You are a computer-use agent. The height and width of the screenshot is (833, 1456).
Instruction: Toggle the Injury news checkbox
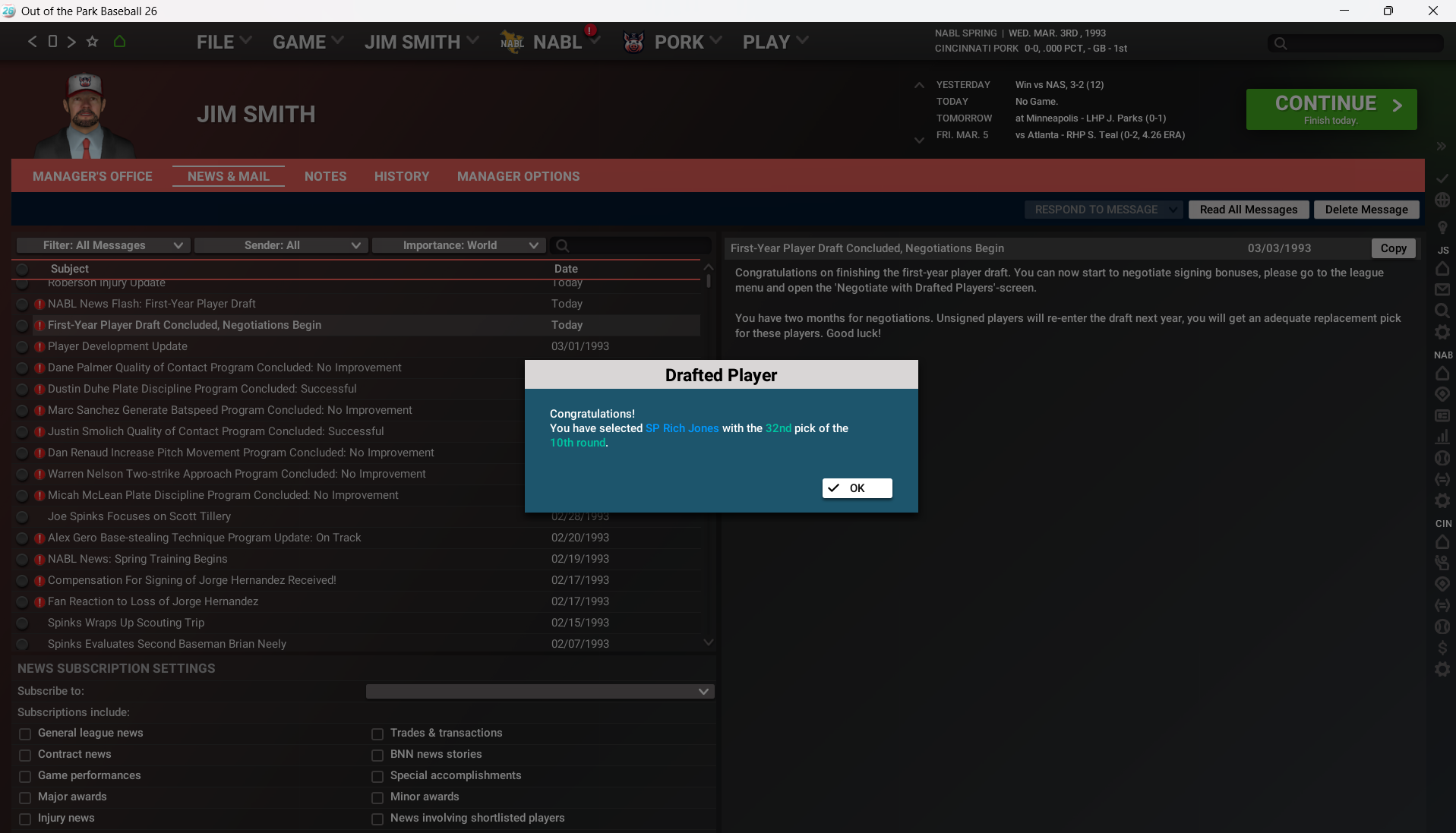pos(25,819)
